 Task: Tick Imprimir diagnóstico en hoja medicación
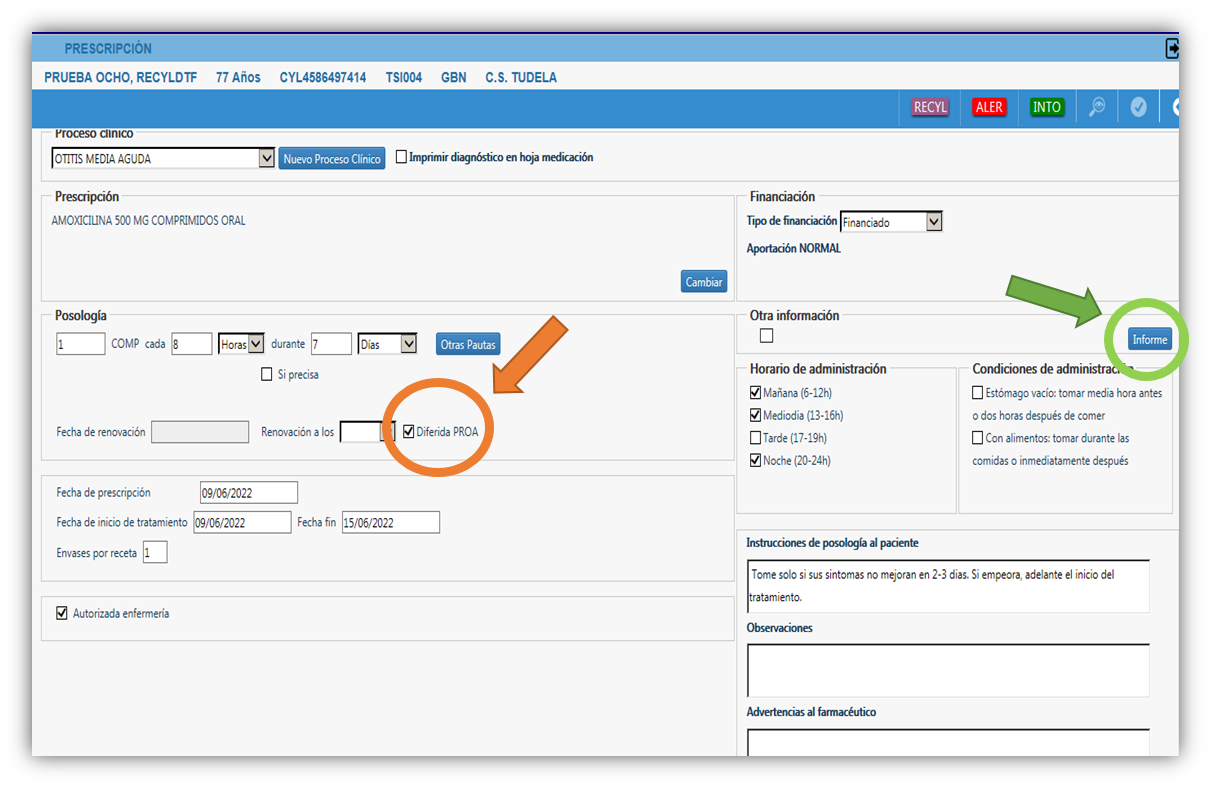401,157
